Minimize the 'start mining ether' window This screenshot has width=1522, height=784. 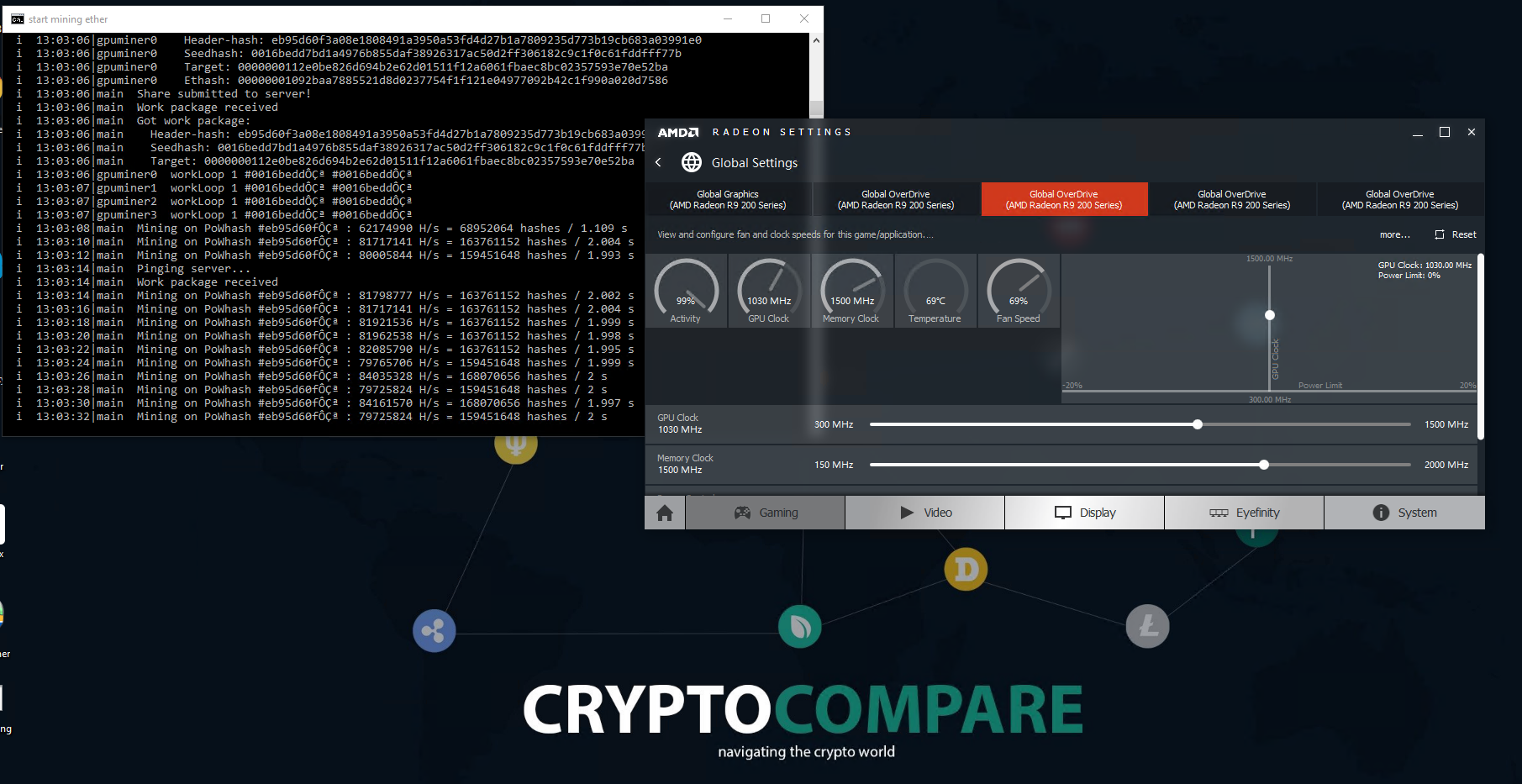[x=728, y=18]
